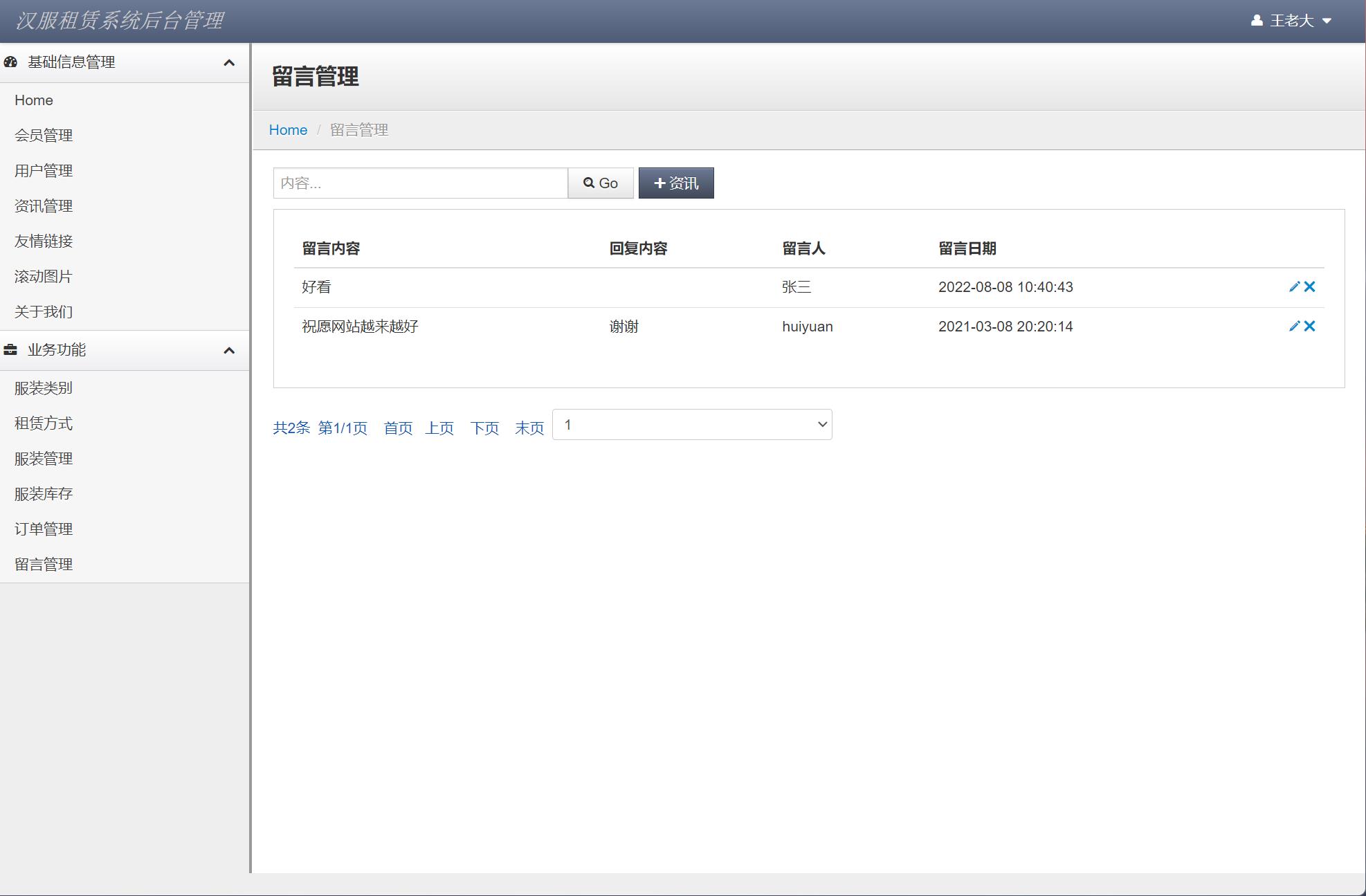The width and height of the screenshot is (1366, 896).
Task: Click edit pencil for huiyuan's message
Action: pyautogui.click(x=1294, y=326)
